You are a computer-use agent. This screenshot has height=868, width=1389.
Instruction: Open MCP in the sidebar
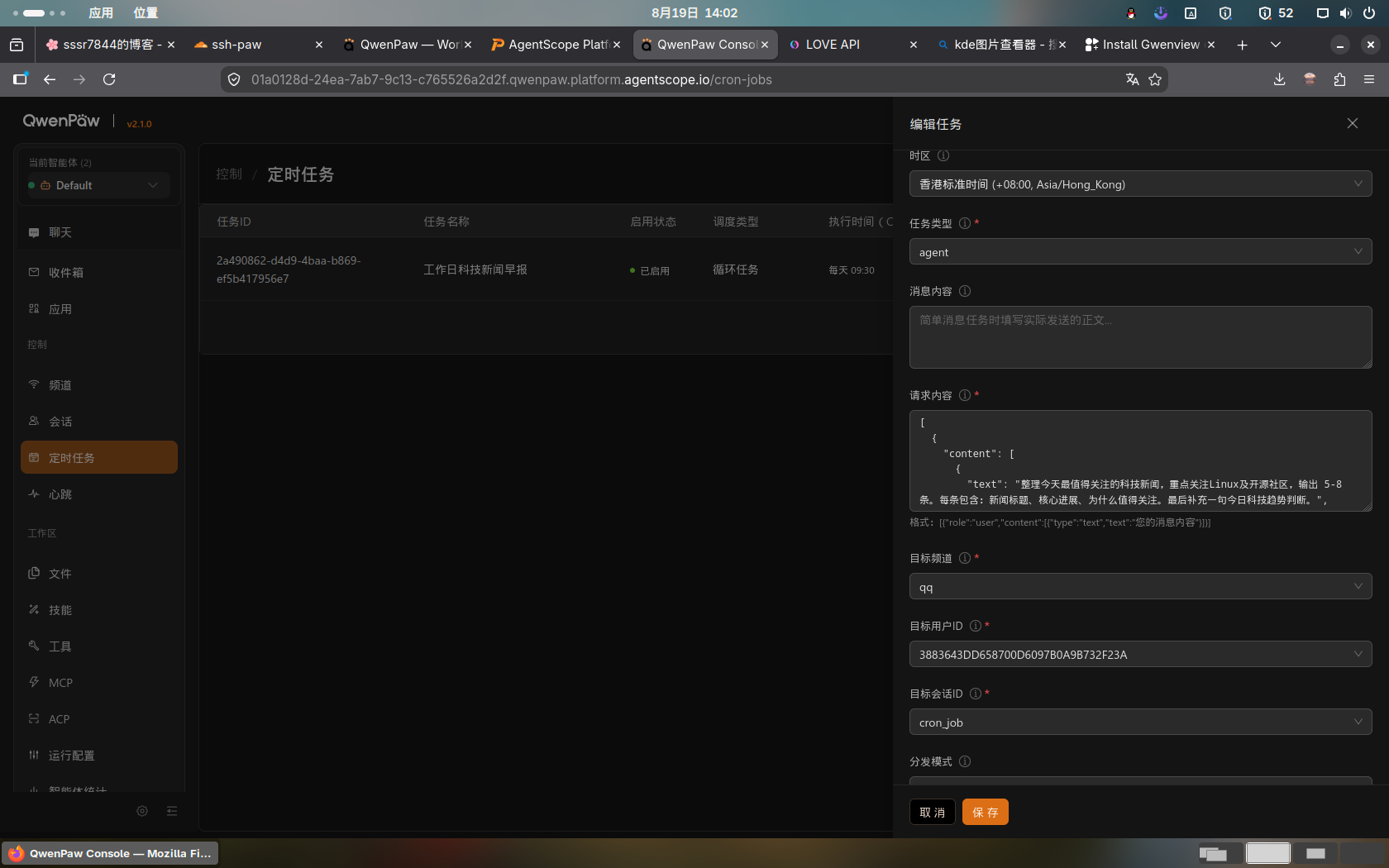[x=99, y=682]
